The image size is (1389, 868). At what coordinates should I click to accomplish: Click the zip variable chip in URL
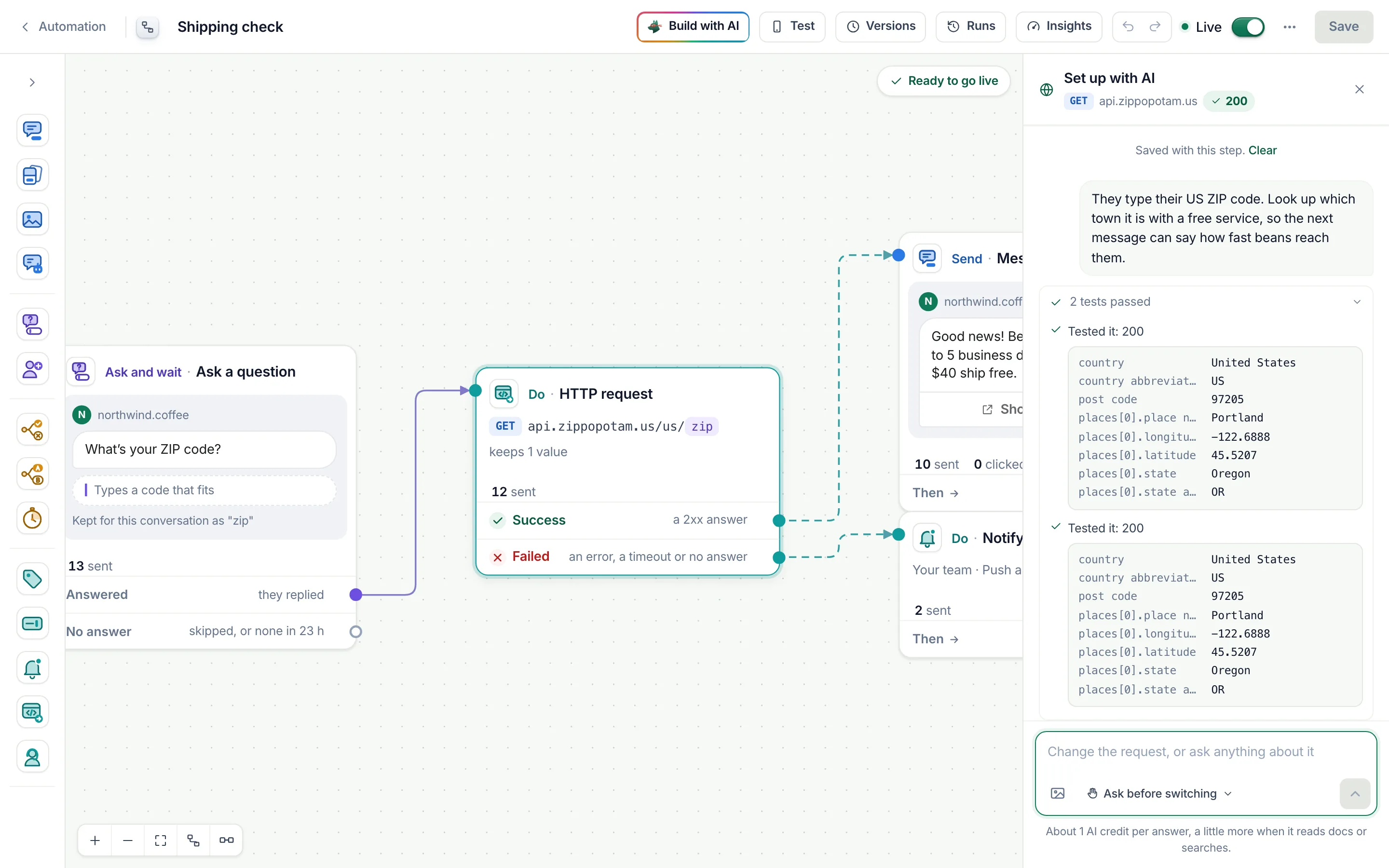pos(701,427)
